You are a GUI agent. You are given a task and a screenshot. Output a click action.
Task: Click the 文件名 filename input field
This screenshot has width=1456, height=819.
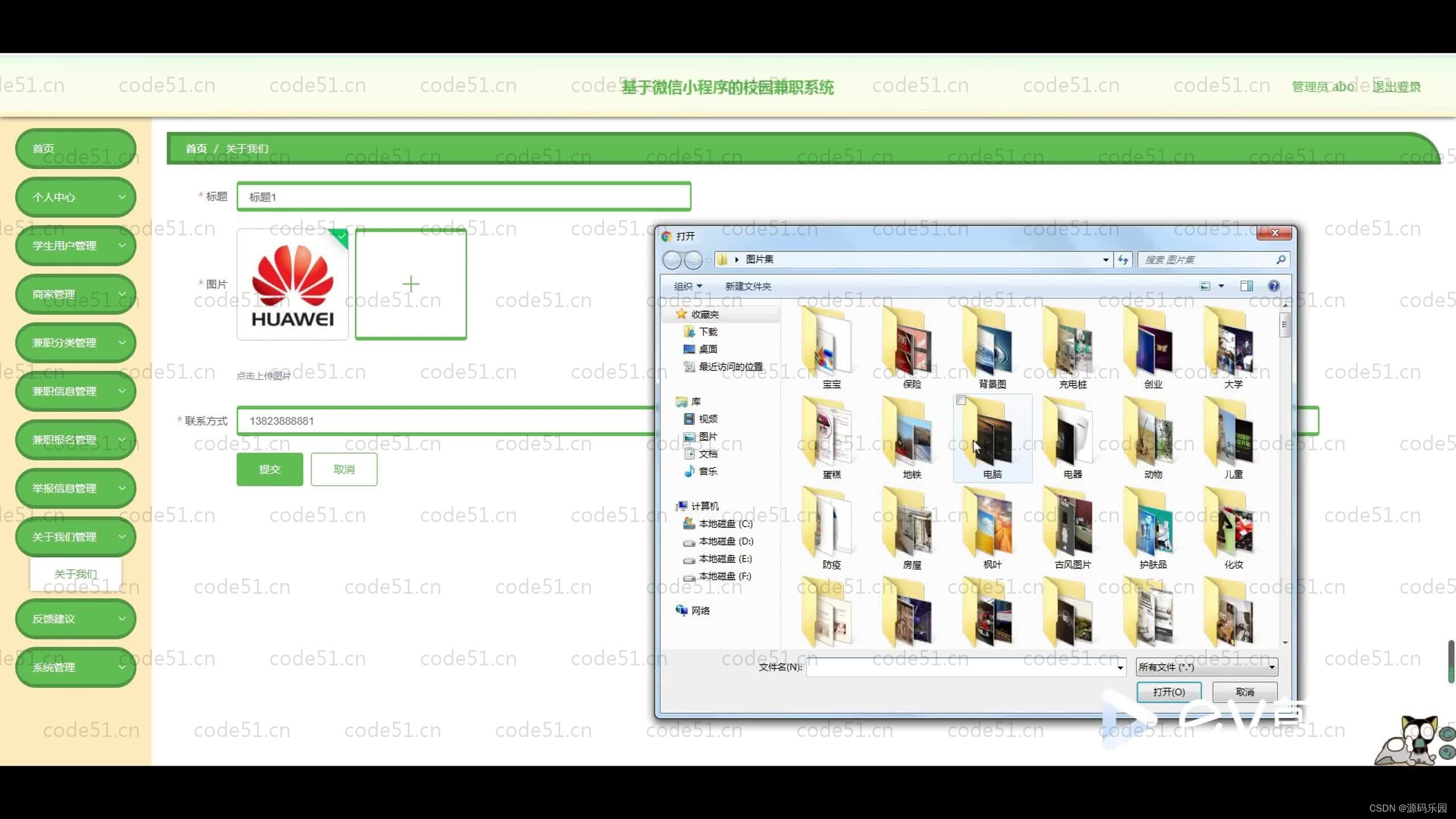coord(961,667)
